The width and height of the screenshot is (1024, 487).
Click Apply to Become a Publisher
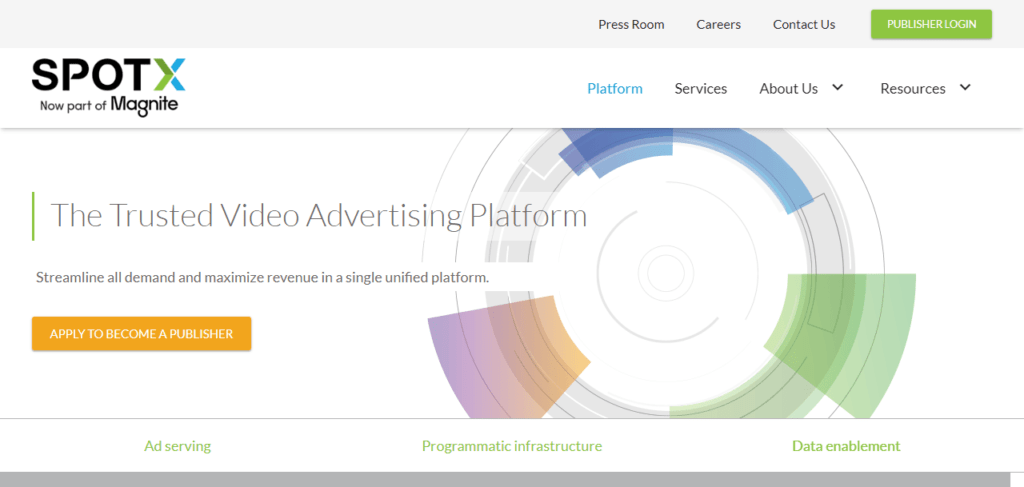pos(141,334)
